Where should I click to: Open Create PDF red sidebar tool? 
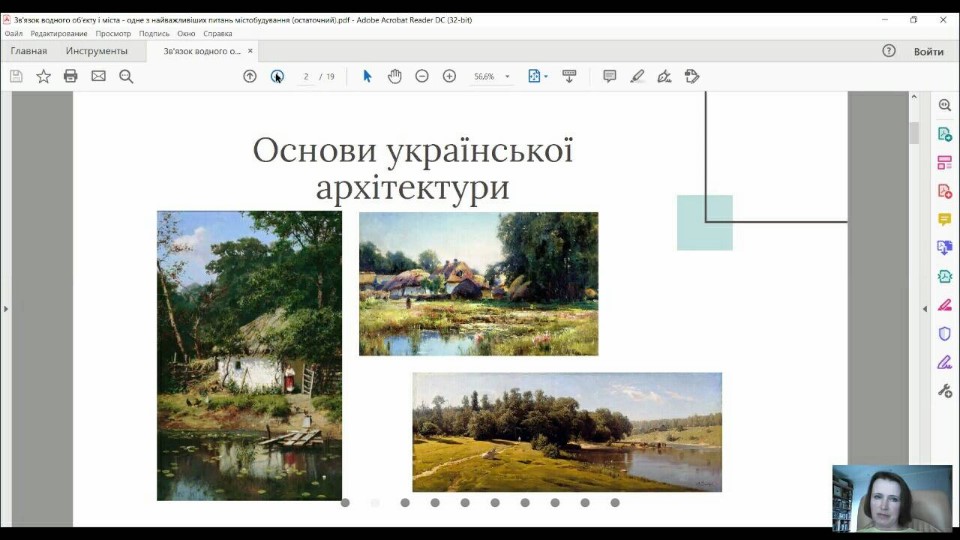tap(945, 191)
